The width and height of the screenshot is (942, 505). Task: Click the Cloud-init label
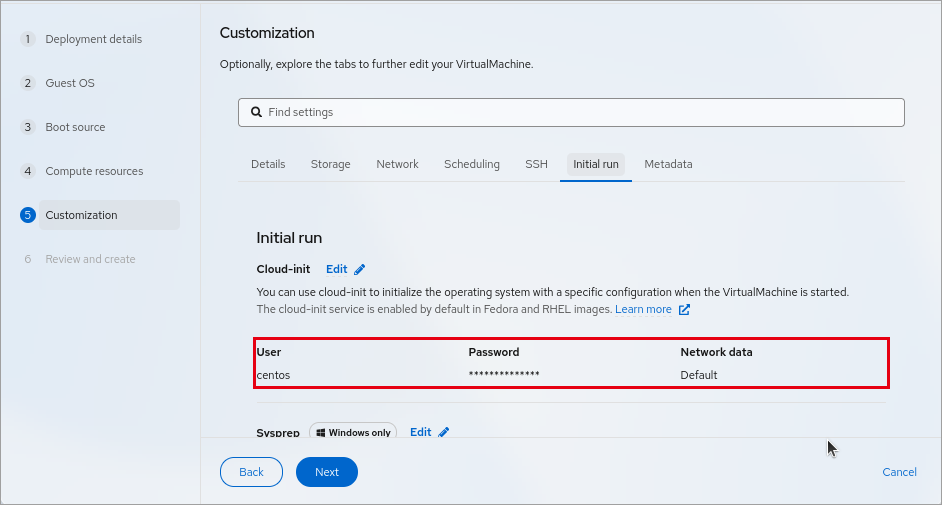(x=283, y=270)
